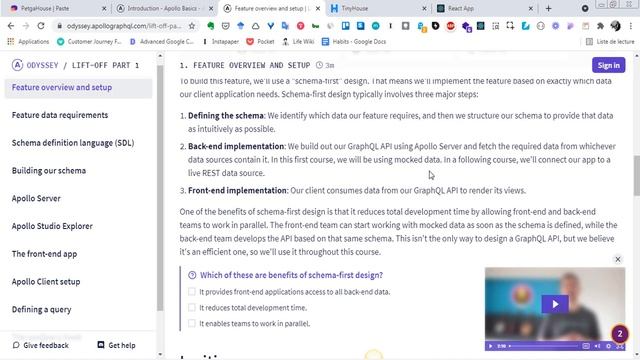
Task: Click the main page vertical scrollbar thumb
Action: coord(637,176)
